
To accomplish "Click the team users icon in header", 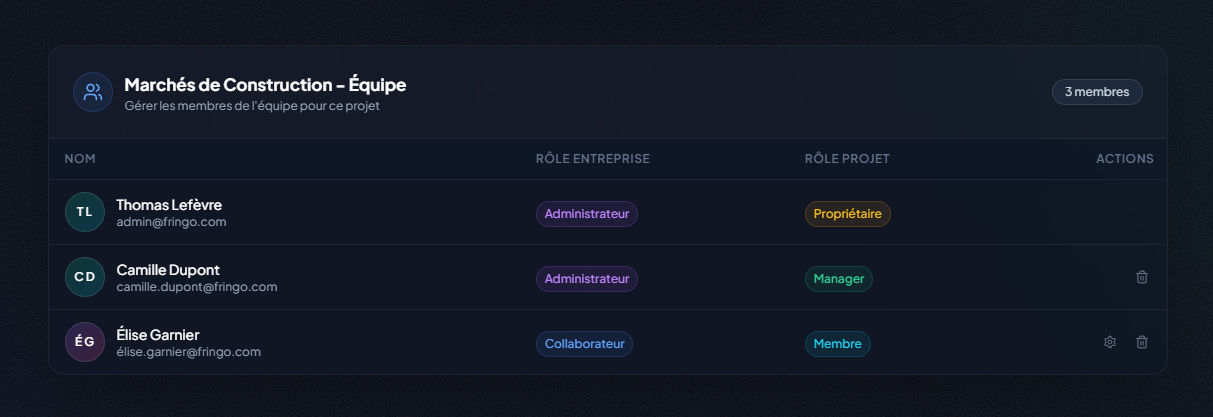I will [x=93, y=92].
